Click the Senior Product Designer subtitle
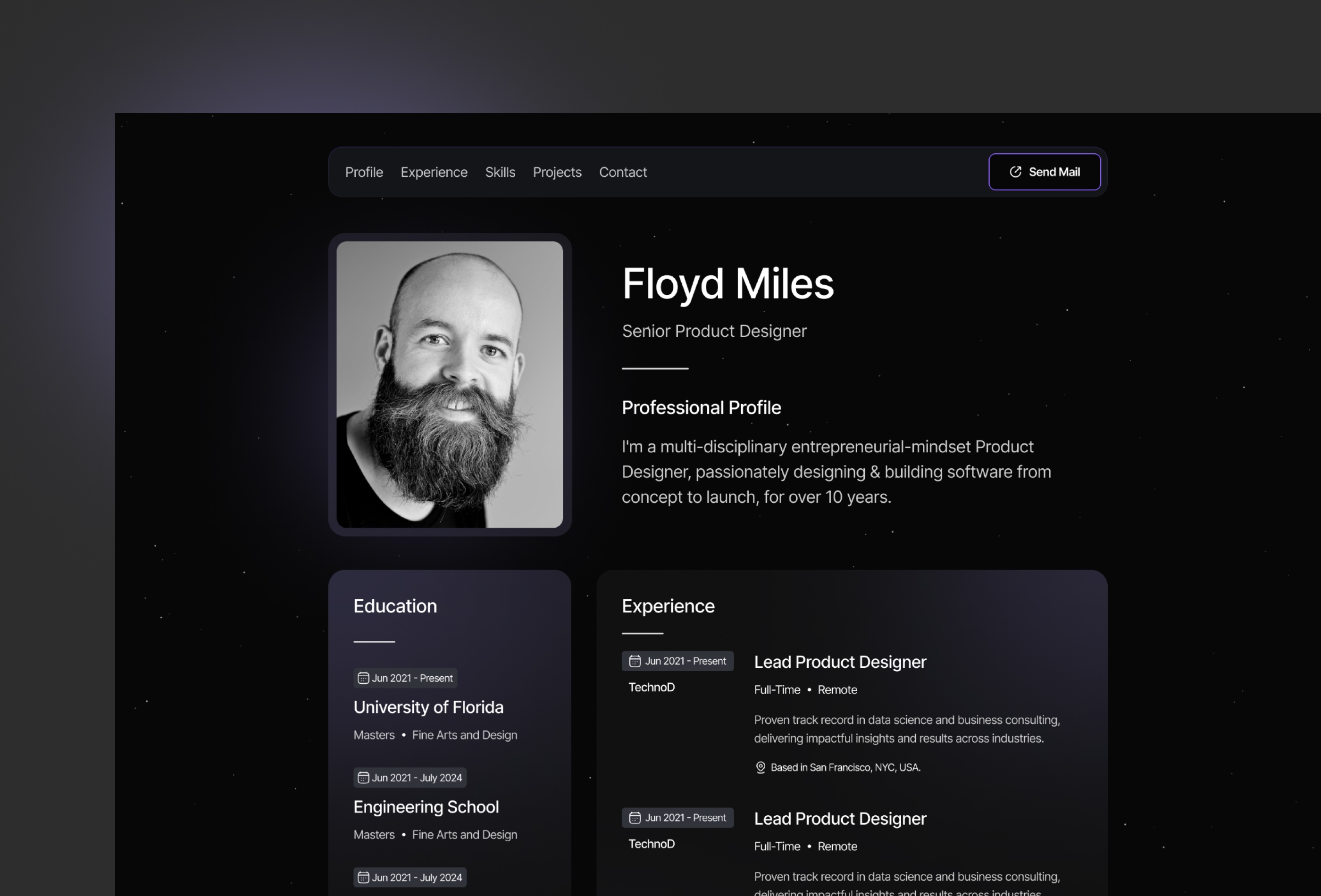Screen dimensions: 1321x896 pyautogui.click(x=714, y=331)
